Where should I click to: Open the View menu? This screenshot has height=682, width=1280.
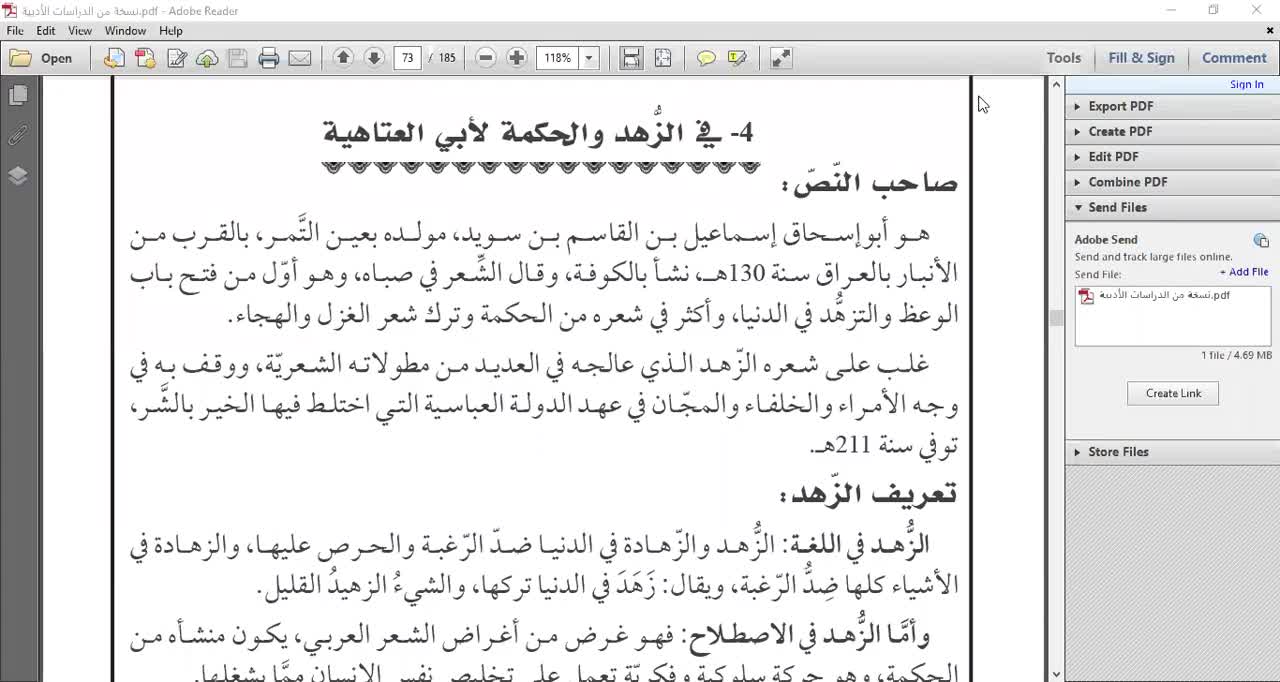pyautogui.click(x=80, y=31)
